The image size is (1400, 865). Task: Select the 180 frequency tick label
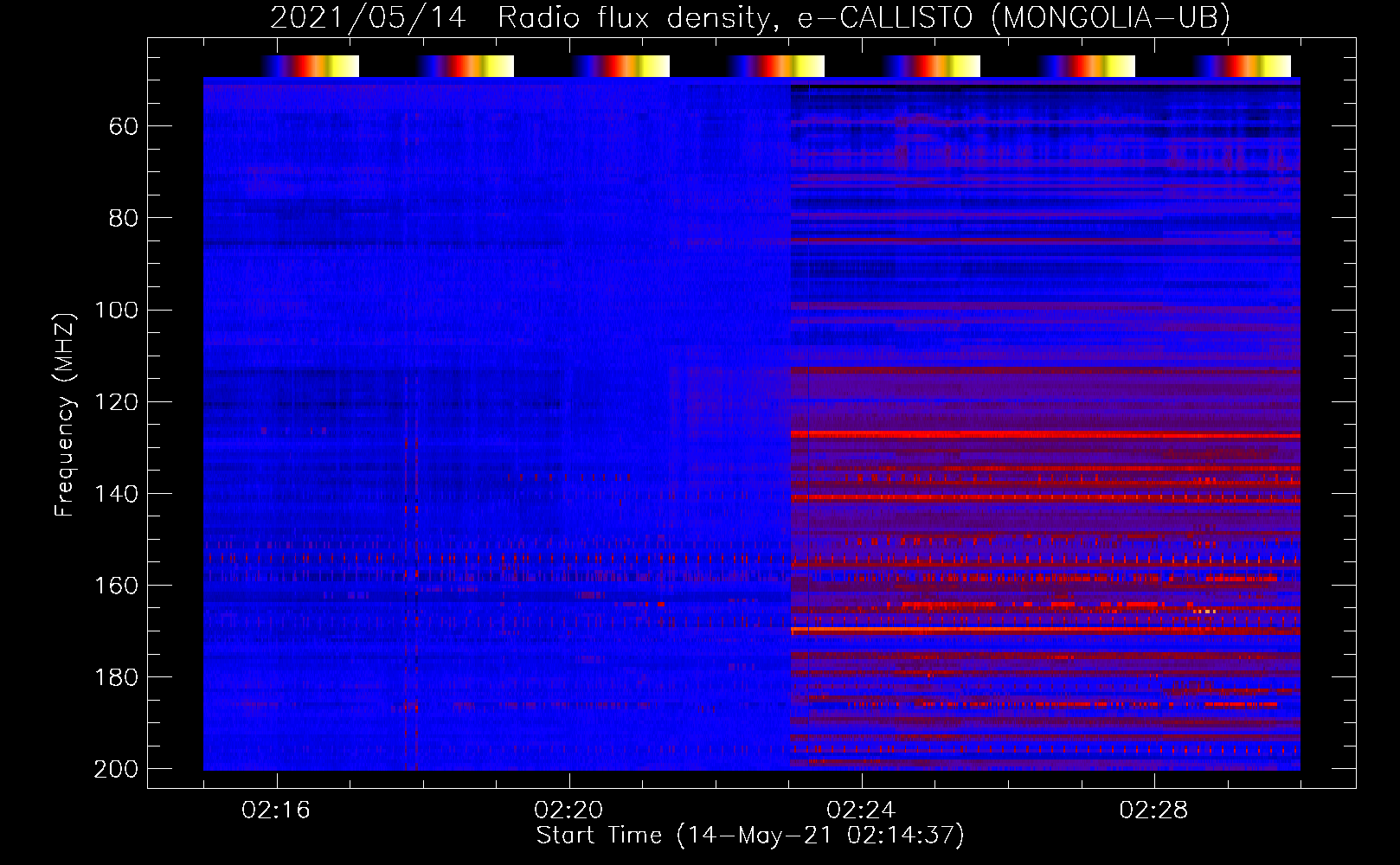coord(116,676)
